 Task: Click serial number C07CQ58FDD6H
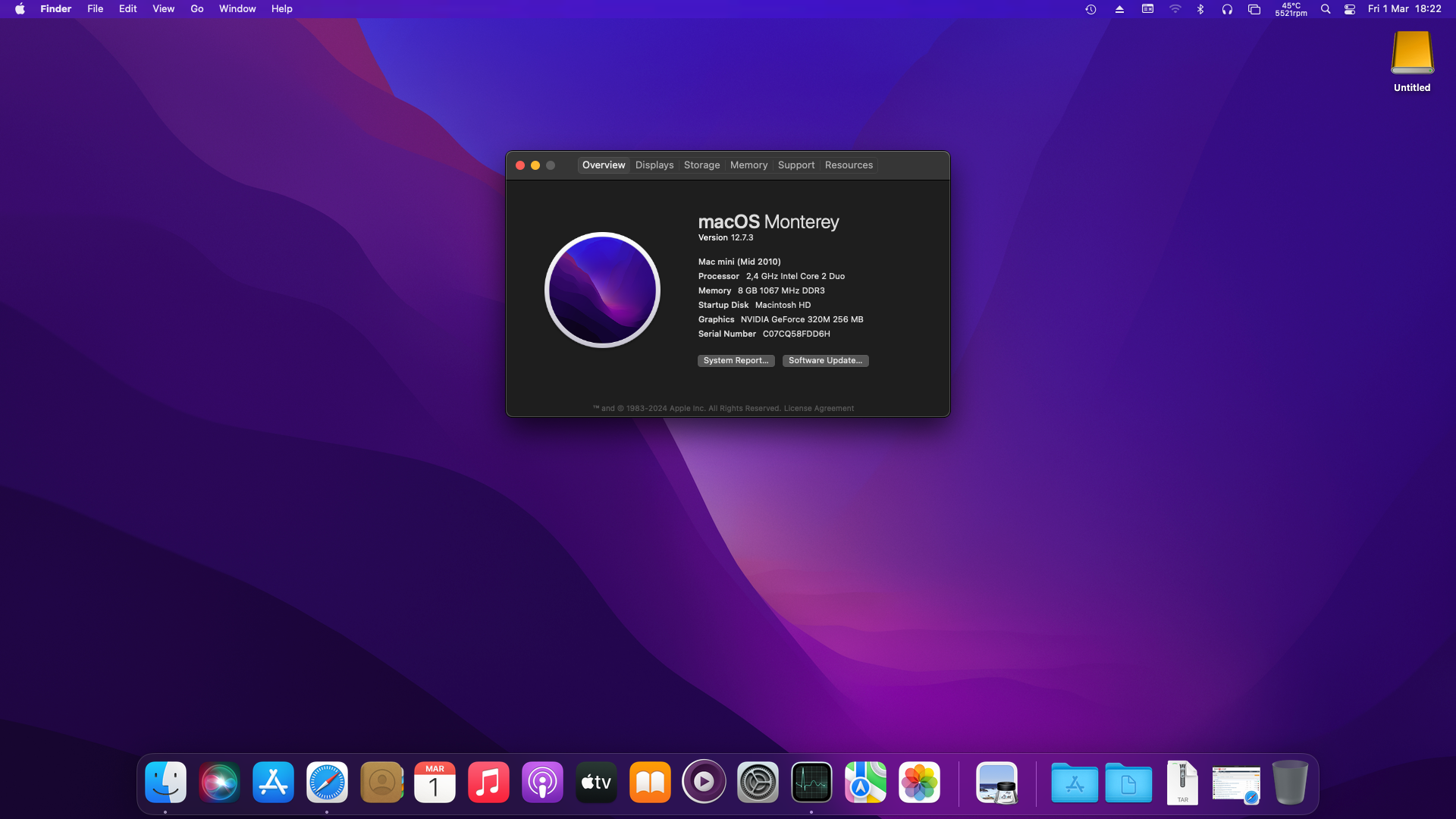796,334
